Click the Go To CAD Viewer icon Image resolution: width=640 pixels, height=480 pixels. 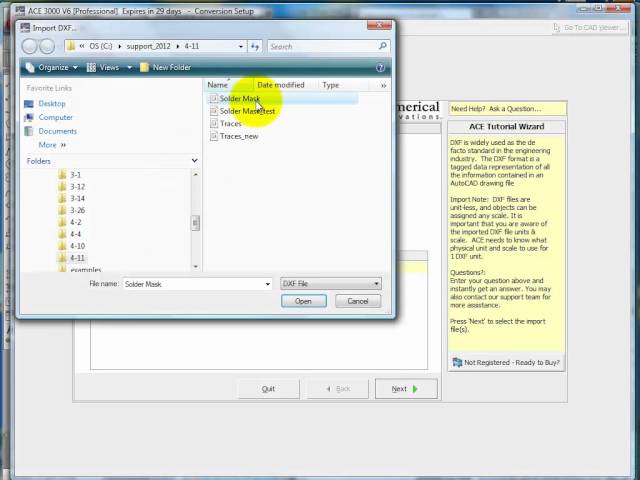coord(556,27)
